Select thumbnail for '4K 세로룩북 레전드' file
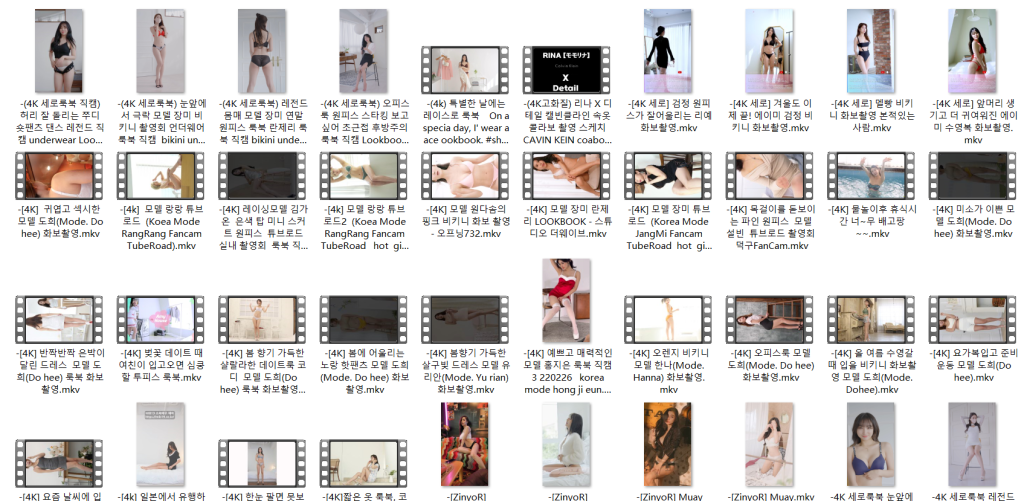Screen dimensions: 1024x501 coord(972,444)
